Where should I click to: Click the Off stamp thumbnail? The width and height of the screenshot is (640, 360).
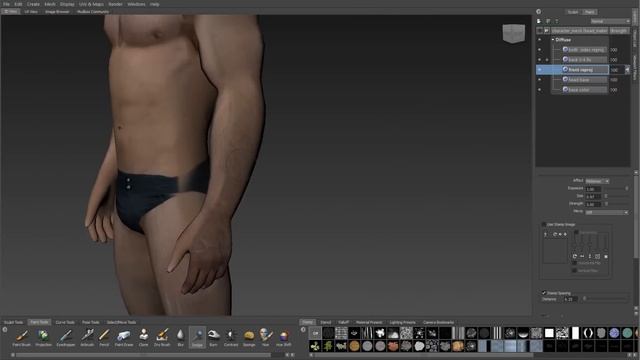tap(315, 333)
